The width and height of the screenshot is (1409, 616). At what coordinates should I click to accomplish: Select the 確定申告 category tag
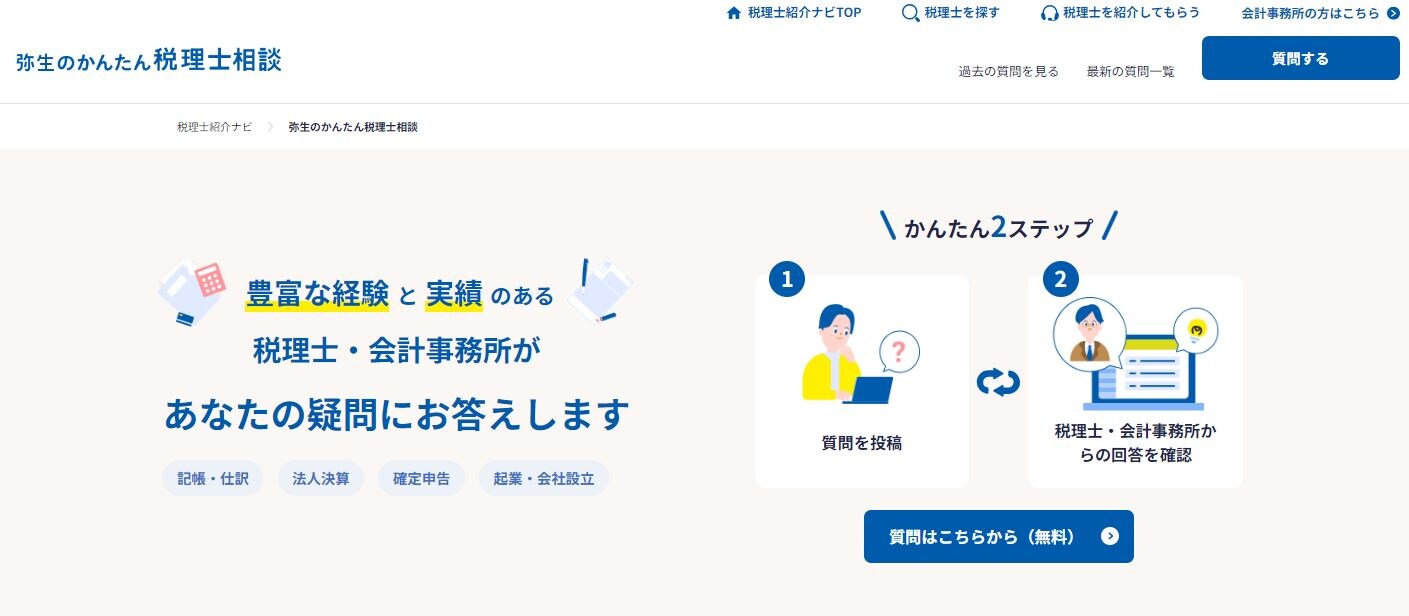coord(421,478)
